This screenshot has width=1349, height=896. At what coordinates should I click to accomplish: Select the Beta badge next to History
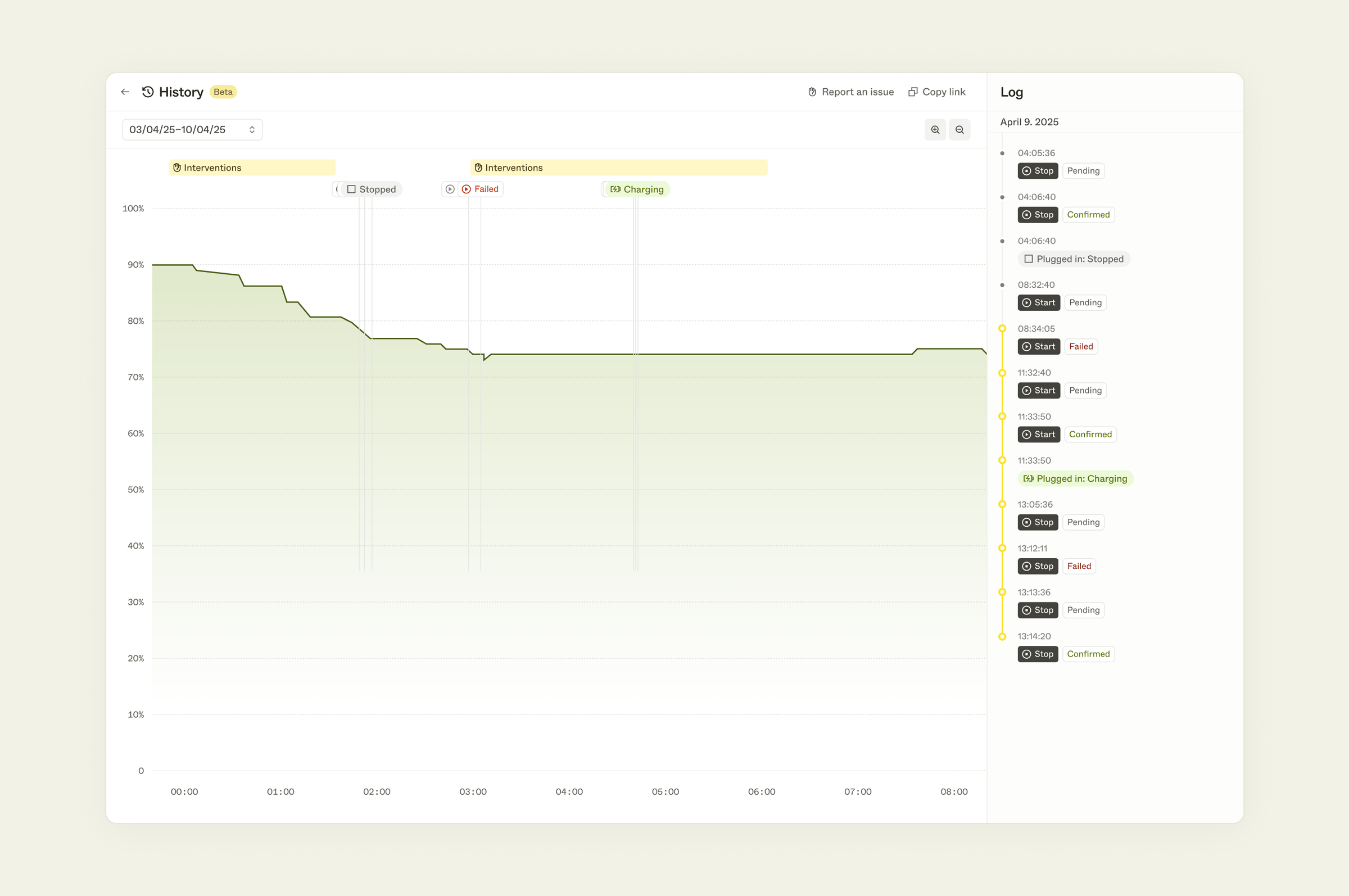tap(223, 92)
